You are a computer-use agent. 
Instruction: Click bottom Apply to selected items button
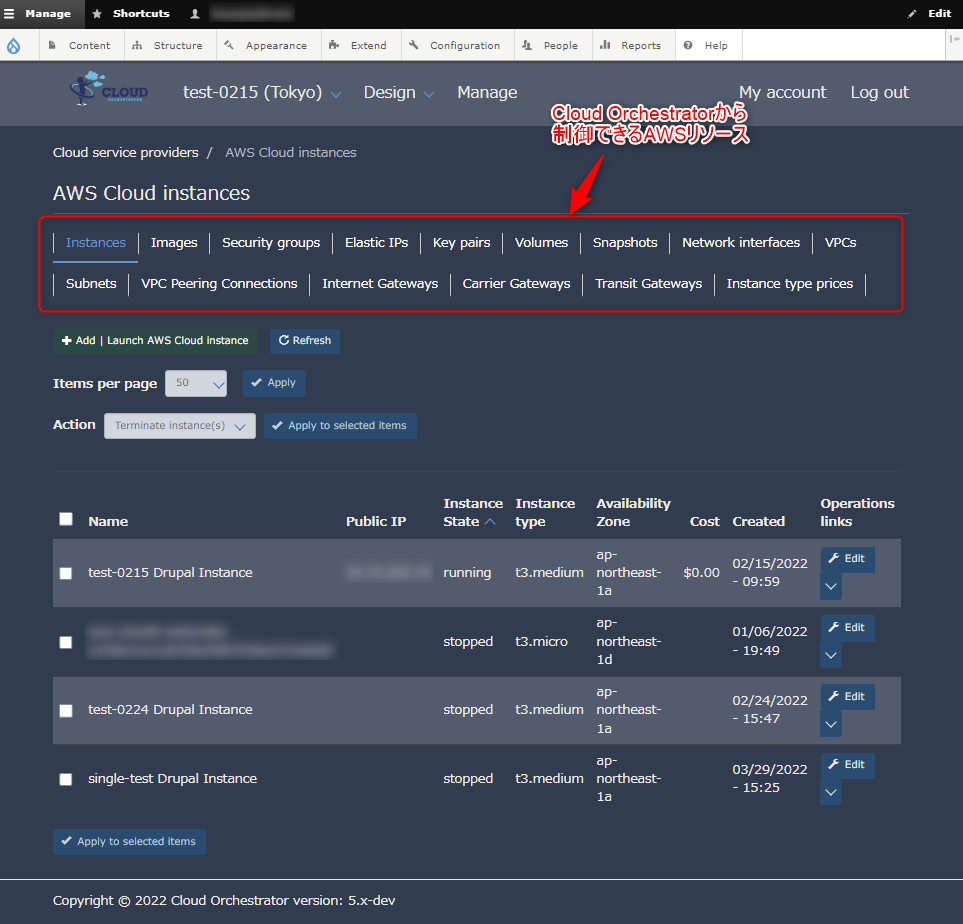click(x=129, y=842)
